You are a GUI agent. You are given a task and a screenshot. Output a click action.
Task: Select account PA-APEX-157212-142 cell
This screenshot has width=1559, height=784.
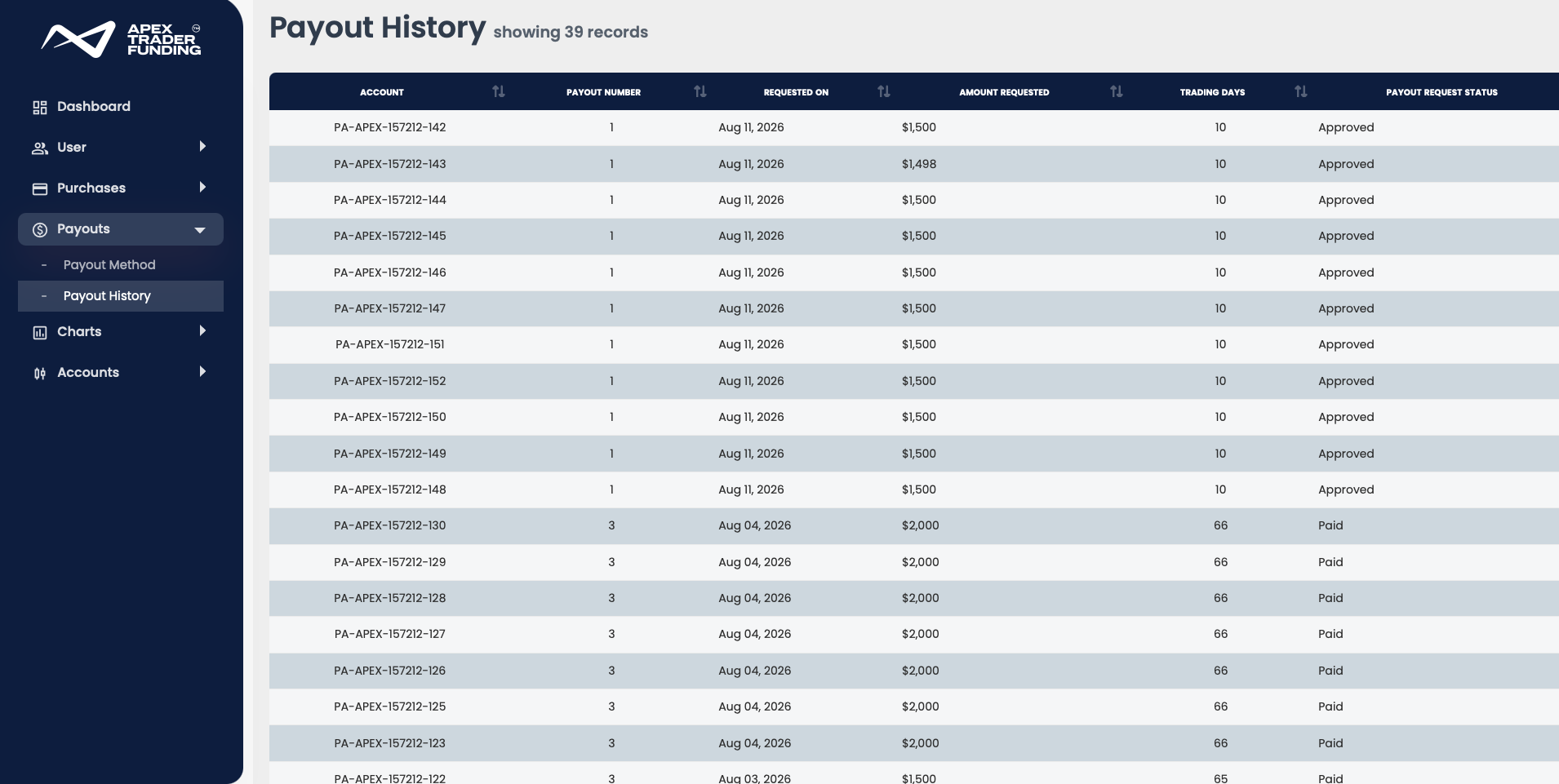[390, 127]
